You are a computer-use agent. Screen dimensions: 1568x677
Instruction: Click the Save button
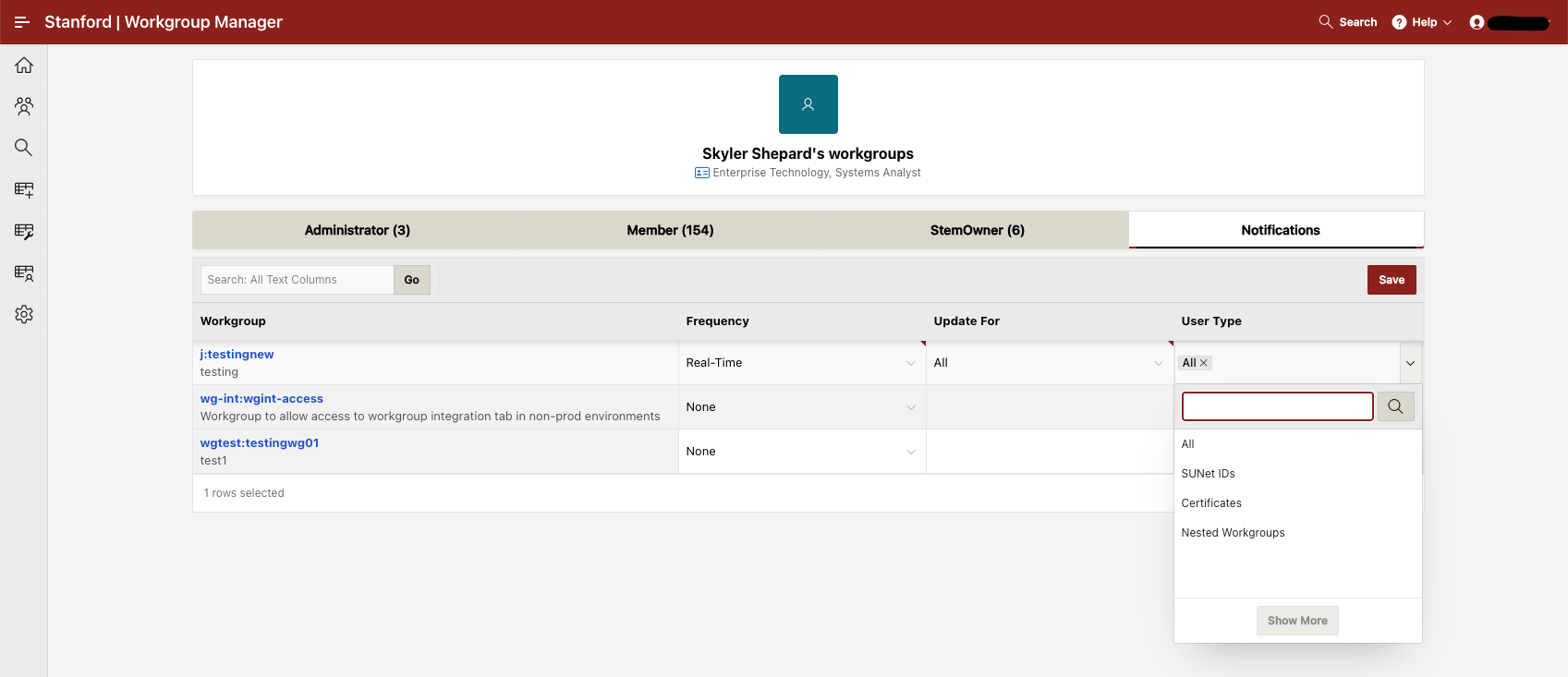pyautogui.click(x=1392, y=280)
